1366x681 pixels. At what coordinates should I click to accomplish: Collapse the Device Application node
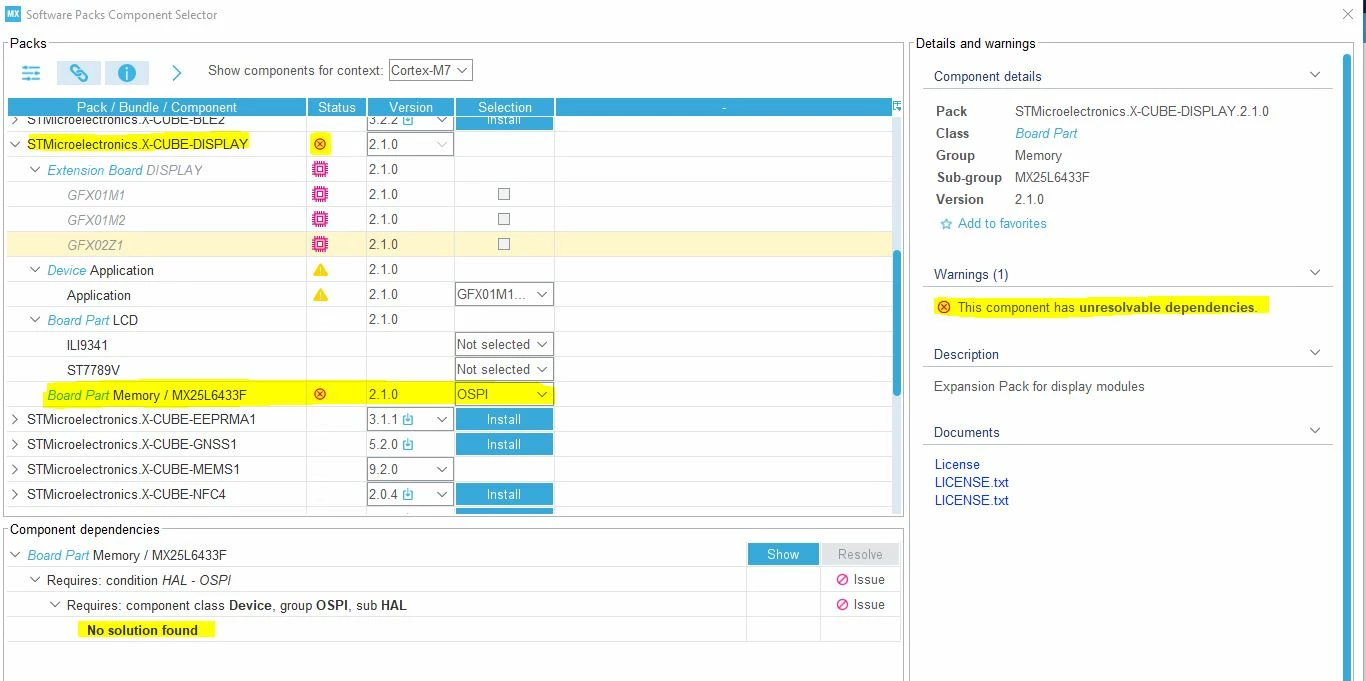35,270
